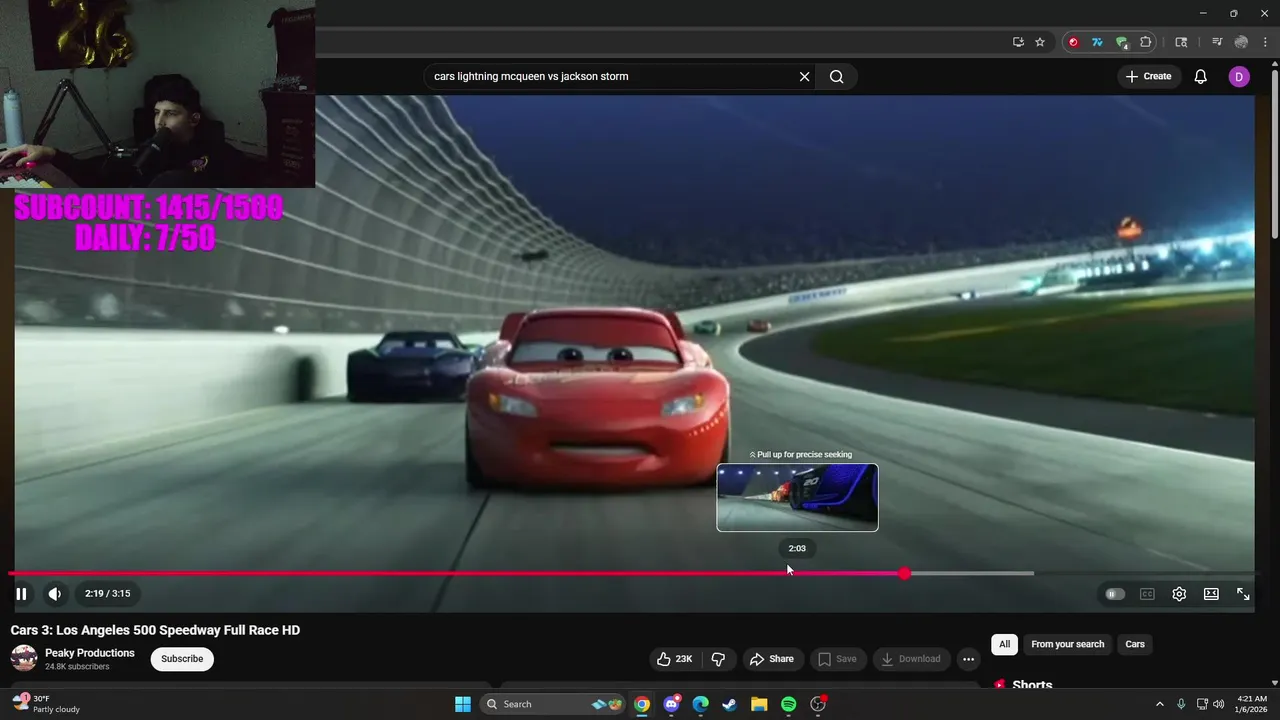The image size is (1280, 720).
Task: Click the Windows taskbar Search box
Action: click(552, 704)
